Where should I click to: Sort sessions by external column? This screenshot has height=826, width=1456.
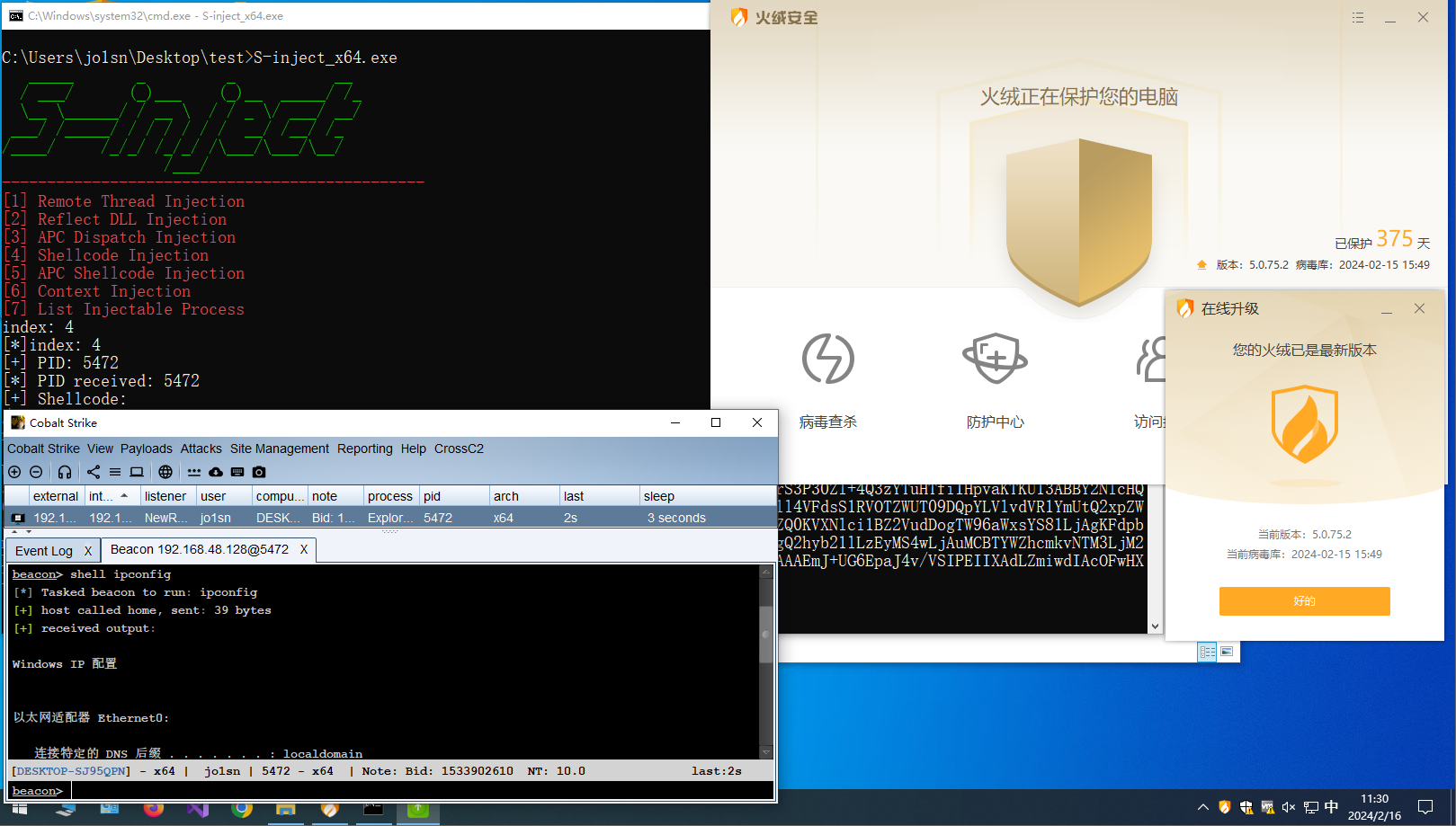click(x=56, y=495)
